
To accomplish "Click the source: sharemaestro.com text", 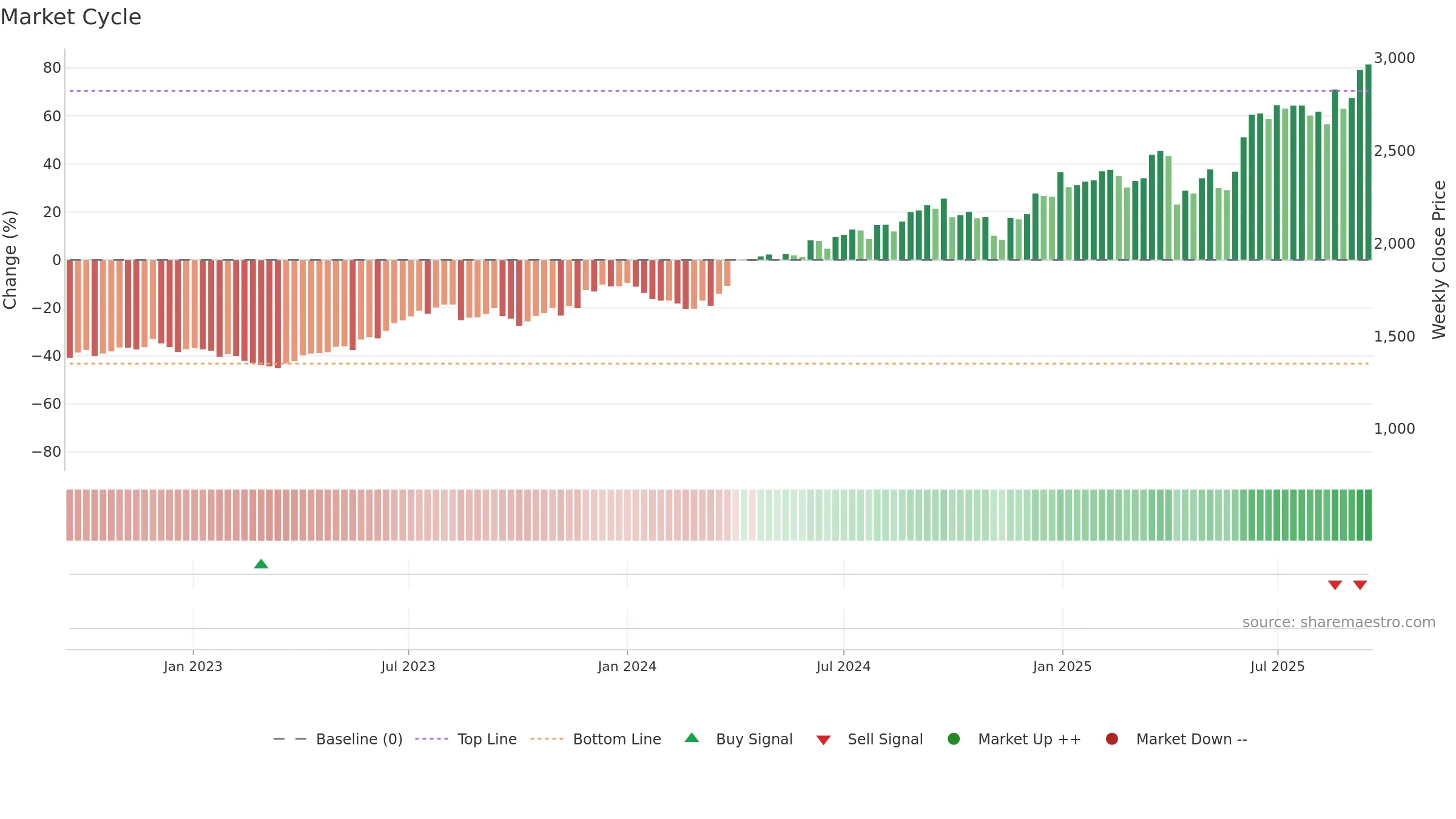I will pyautogui.click(x=1339, y=622).
